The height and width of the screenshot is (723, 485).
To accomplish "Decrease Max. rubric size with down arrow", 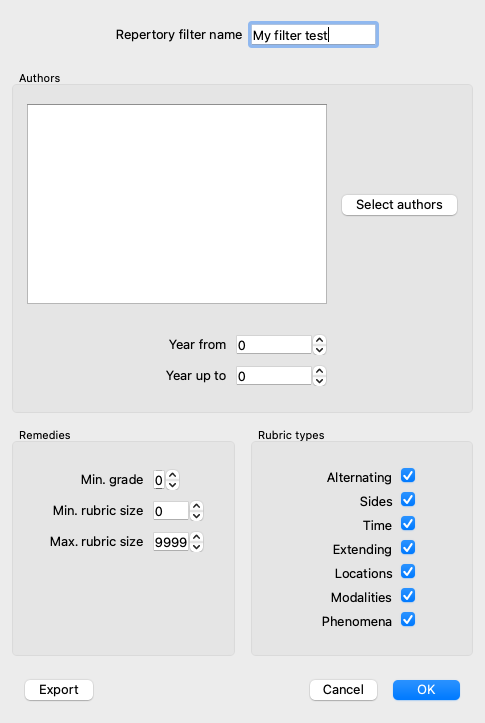I will coord(196,546).
